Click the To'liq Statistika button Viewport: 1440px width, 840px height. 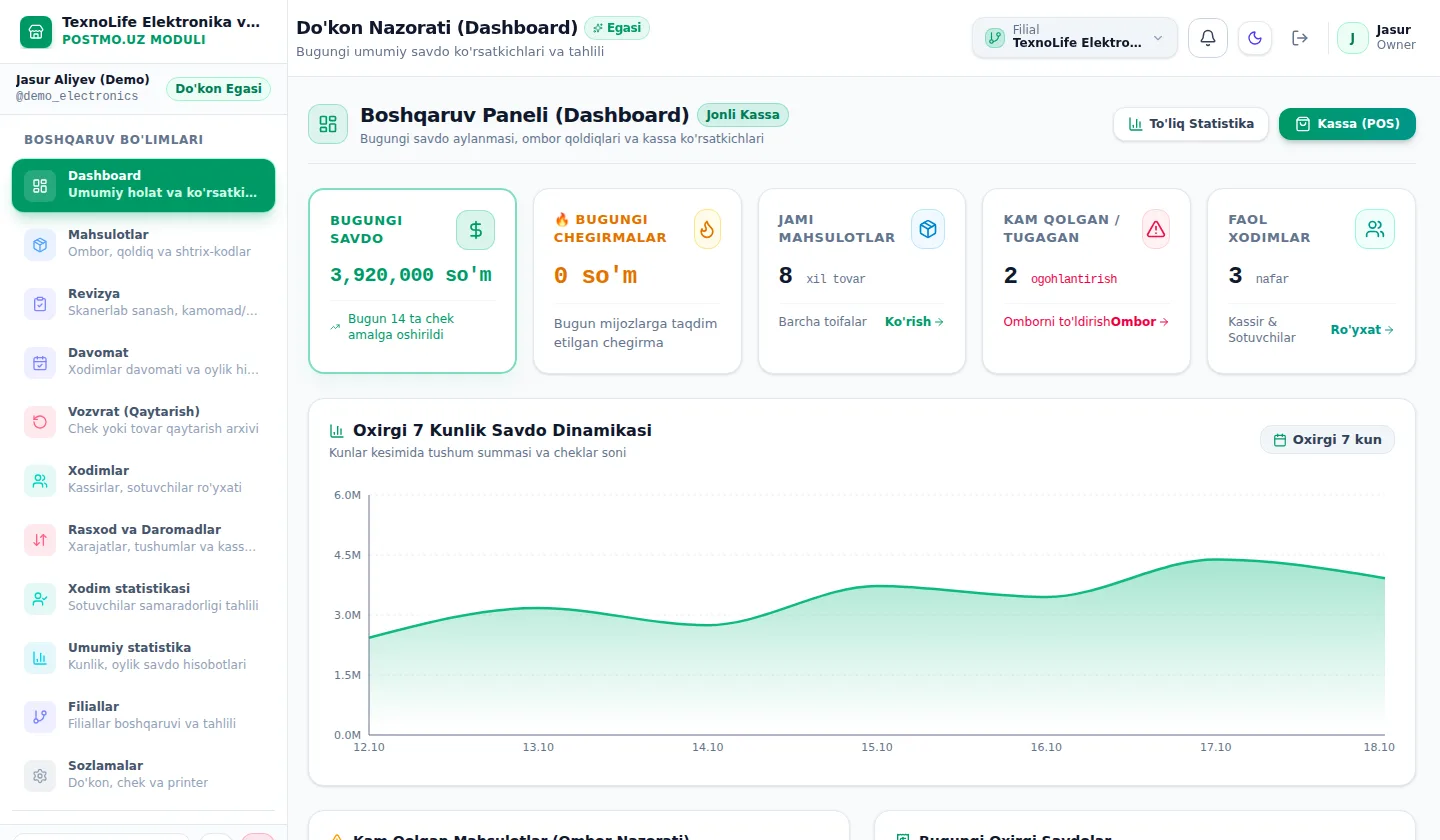[x=1191, y=124]
